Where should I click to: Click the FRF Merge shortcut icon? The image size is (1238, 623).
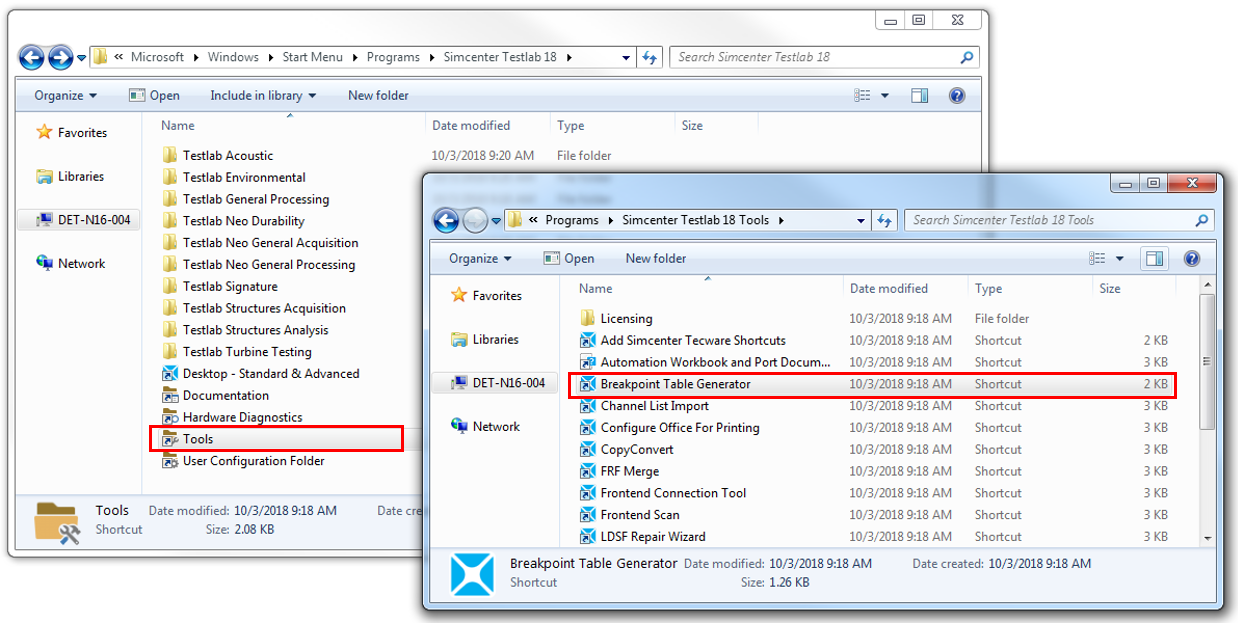[588, 471]
